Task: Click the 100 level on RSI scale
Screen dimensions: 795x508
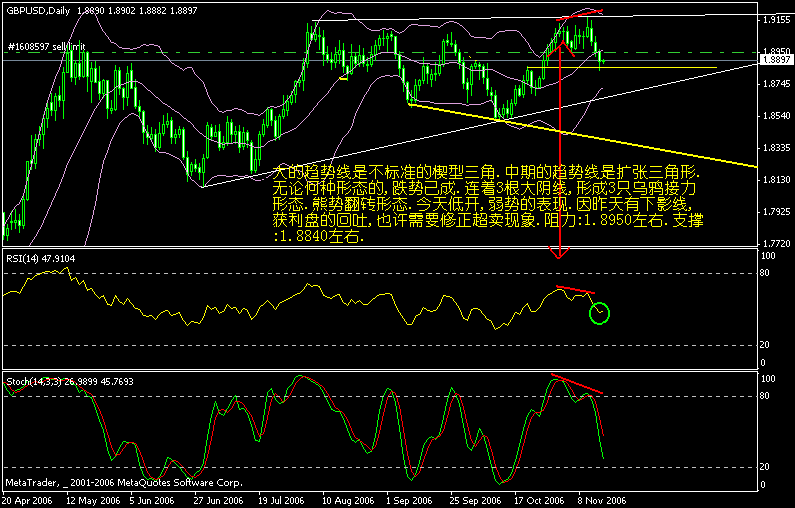Action: click(x=769, y=256)
